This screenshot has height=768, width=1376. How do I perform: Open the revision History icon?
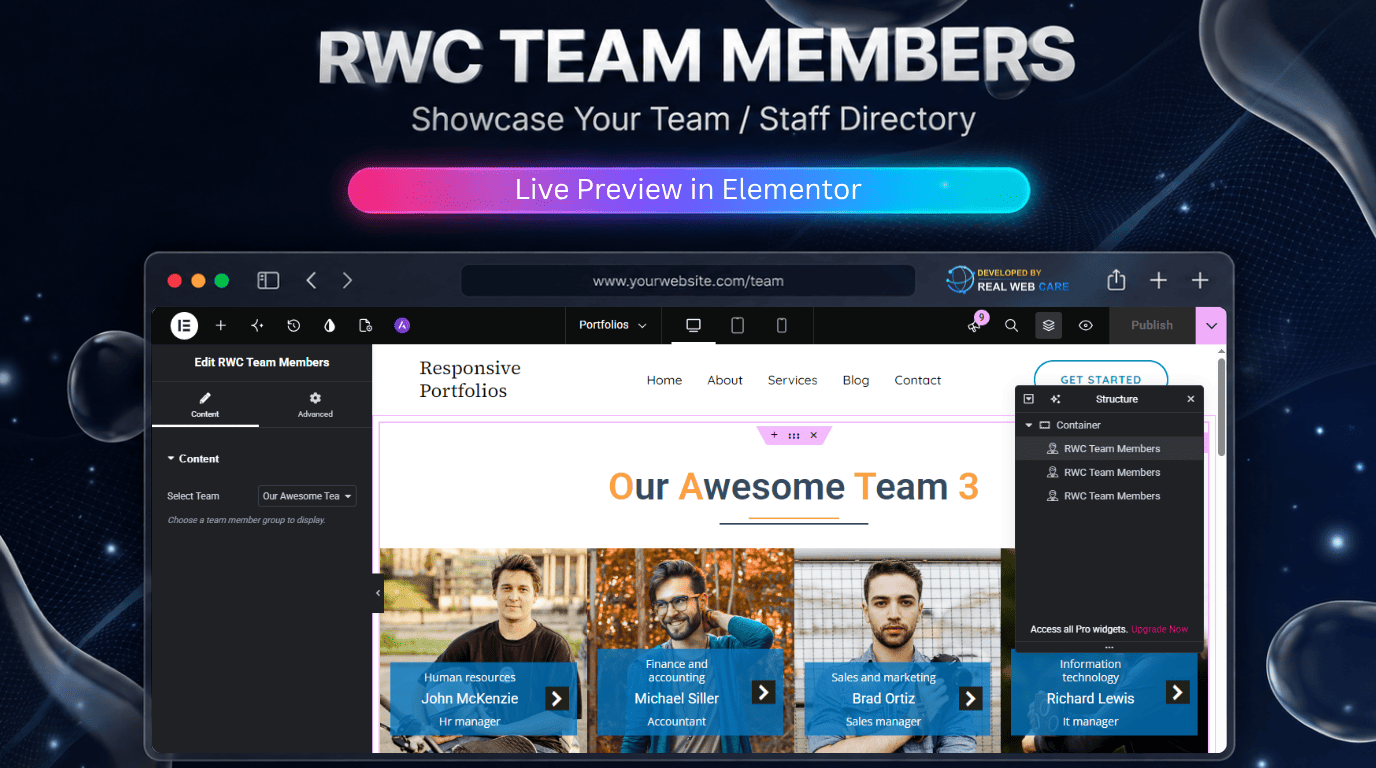click(x=293, y=325)
